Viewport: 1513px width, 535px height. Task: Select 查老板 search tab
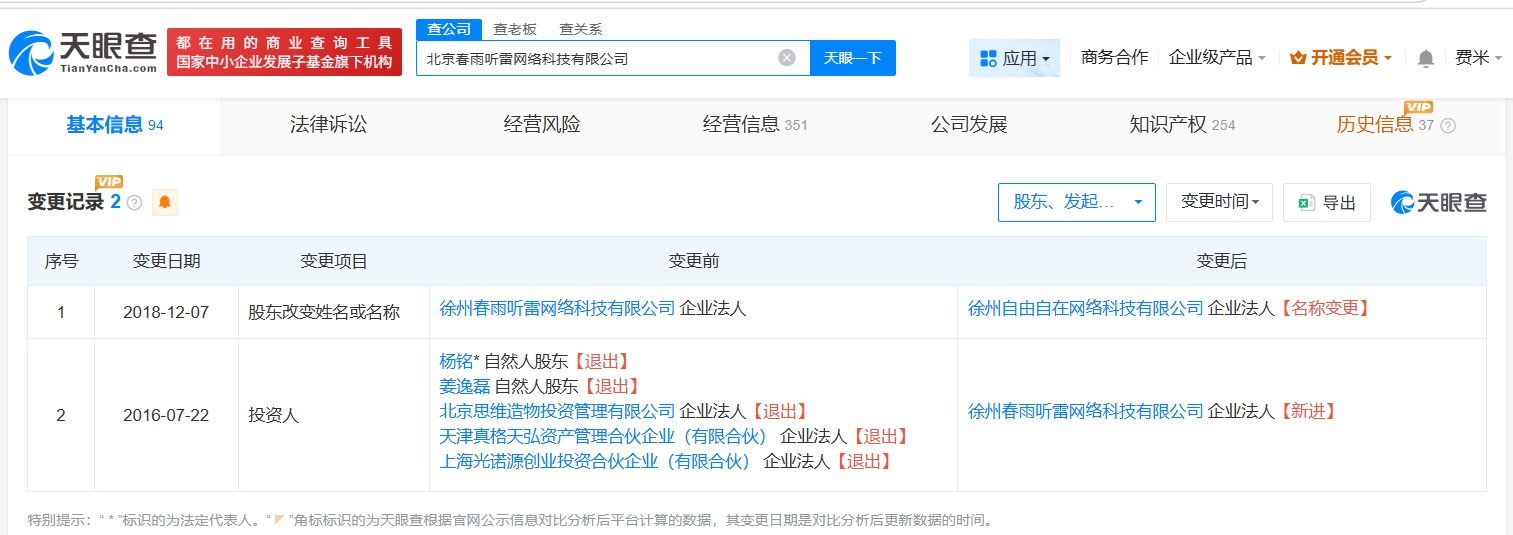coord(515,29)
